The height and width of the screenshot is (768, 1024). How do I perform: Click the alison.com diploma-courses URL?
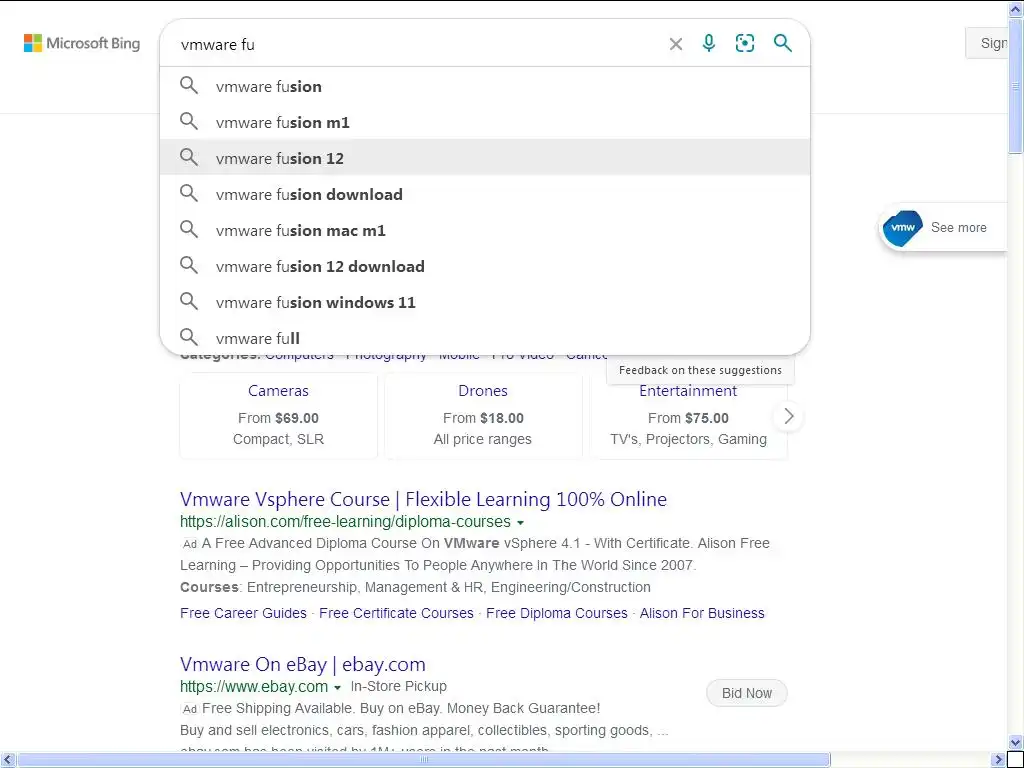[345, 521]
